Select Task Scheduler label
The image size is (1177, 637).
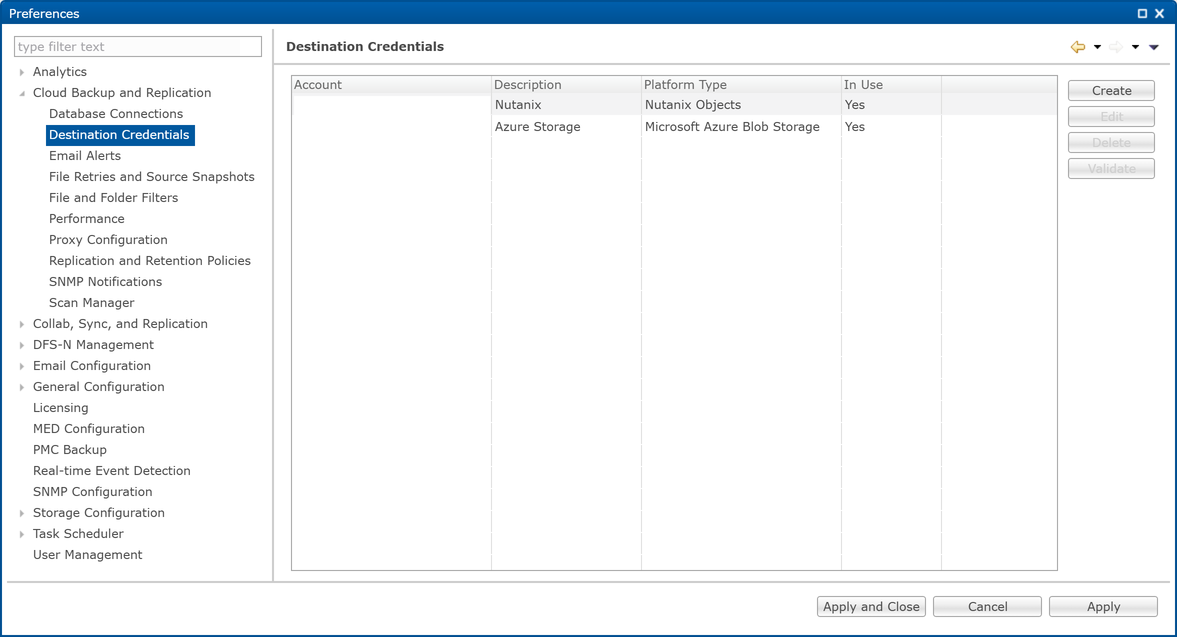pos(78,534)
